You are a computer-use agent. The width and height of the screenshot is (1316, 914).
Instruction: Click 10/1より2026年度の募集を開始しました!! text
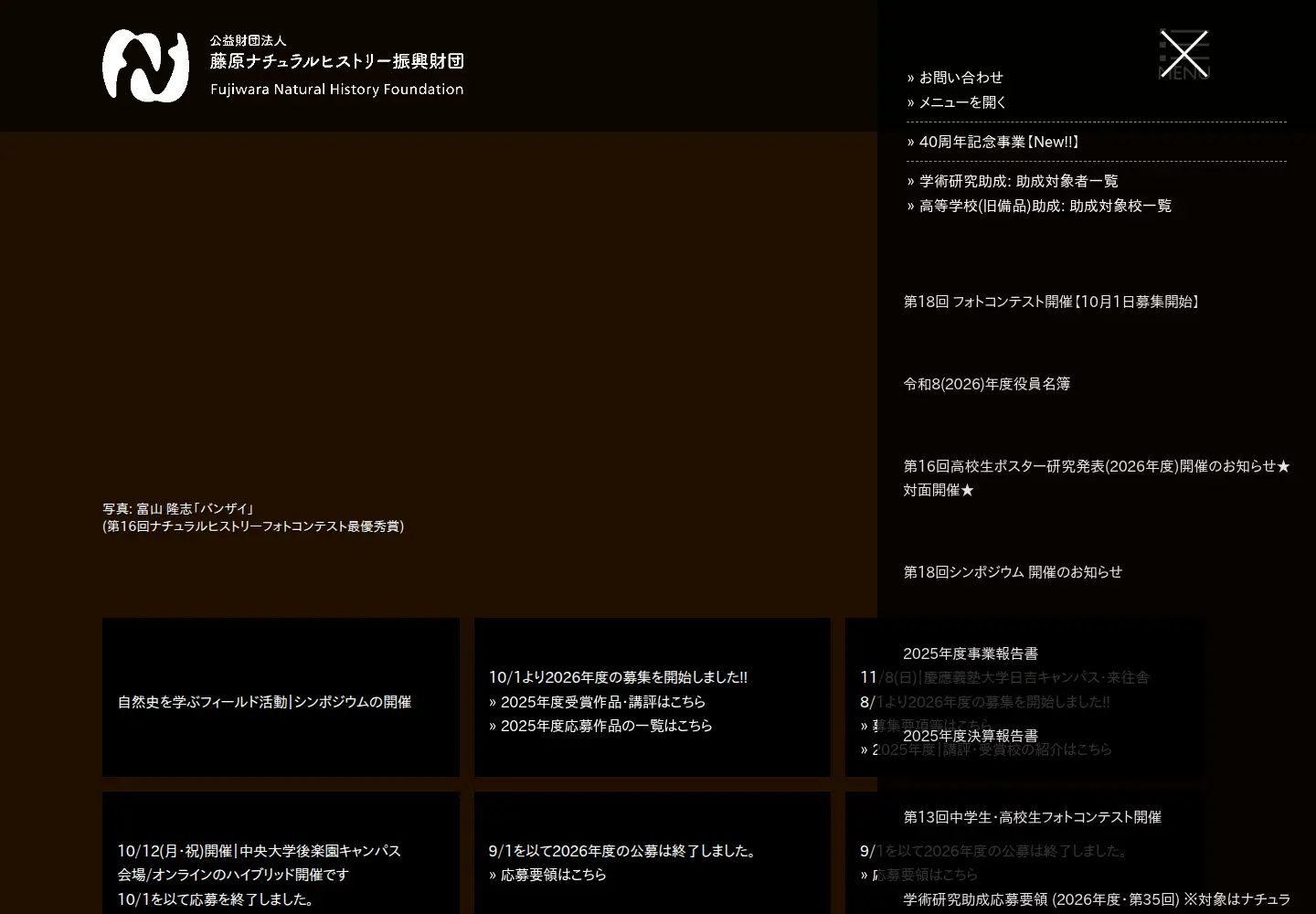coord(618,677)
